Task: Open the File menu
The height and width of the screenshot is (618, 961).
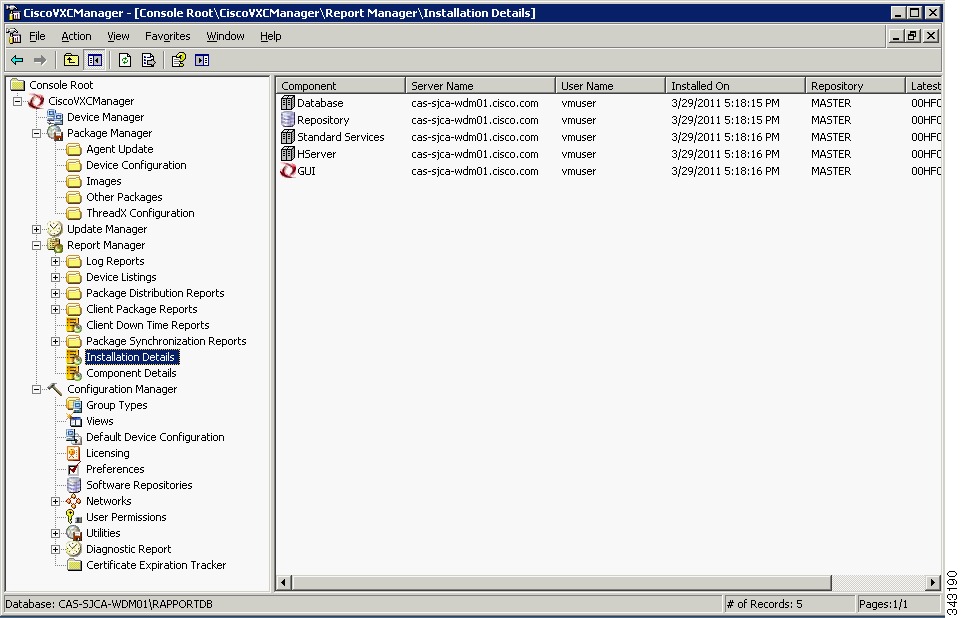Action: 37,36
